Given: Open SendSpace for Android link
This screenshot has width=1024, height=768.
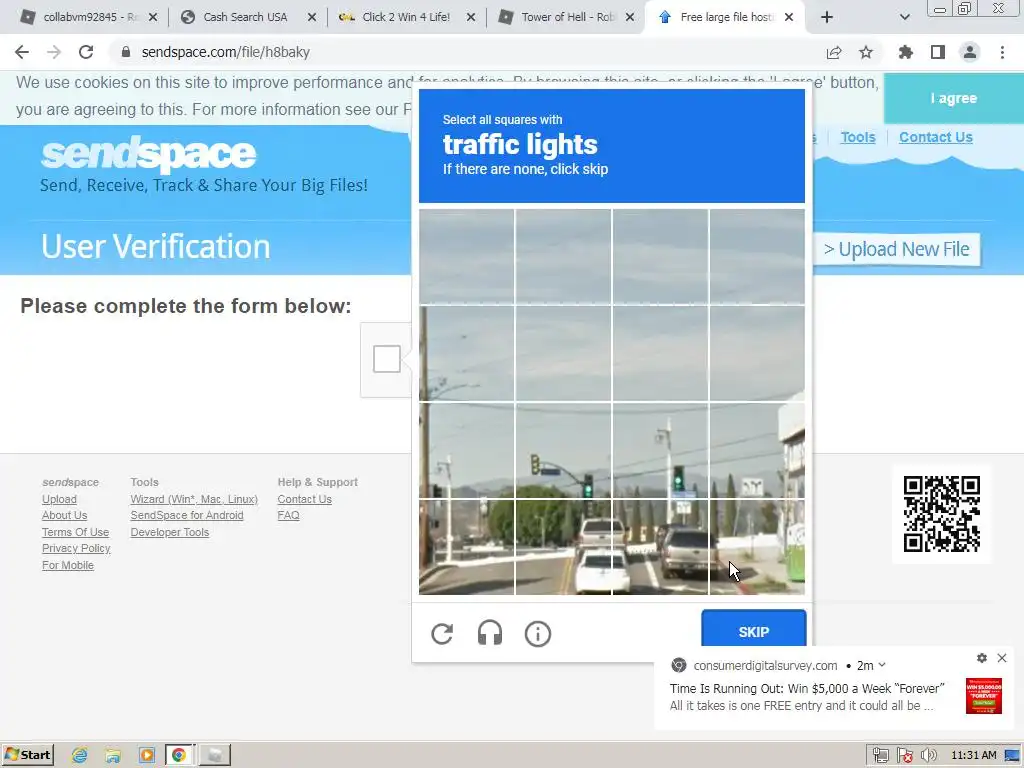Looking at the screenshot, I should [x=187, y=515].
